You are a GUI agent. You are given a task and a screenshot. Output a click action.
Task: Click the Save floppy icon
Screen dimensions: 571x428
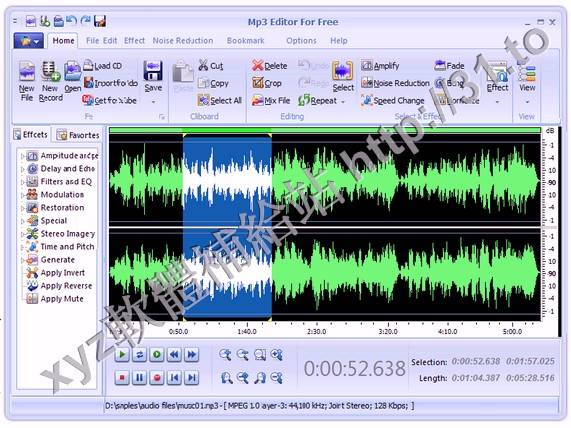pos(153,71)
